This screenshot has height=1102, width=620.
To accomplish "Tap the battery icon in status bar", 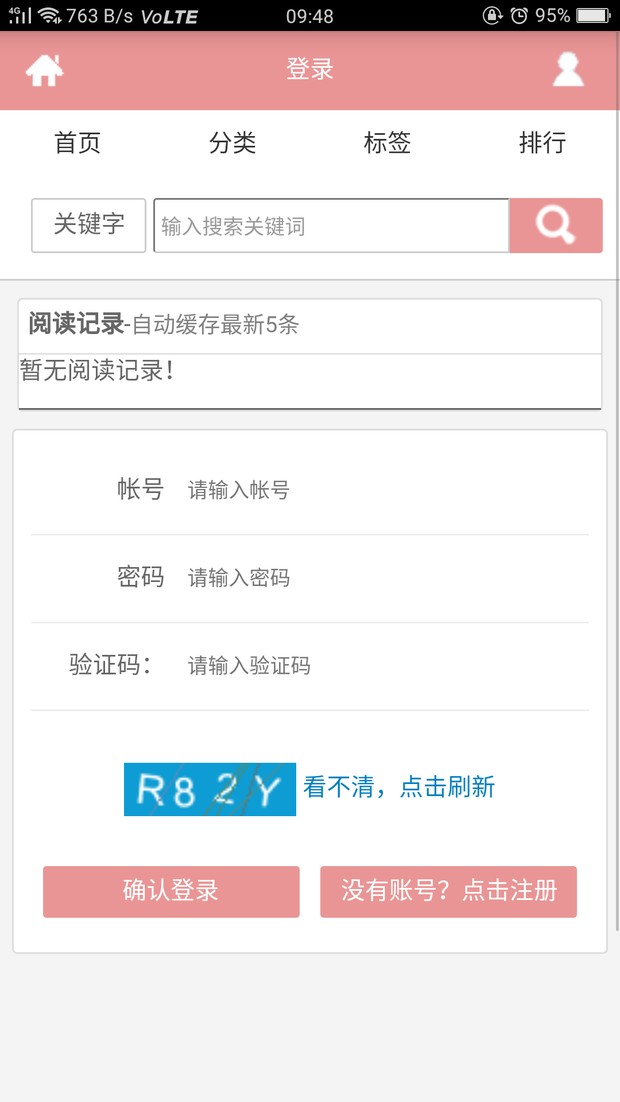I will coord(593,15).
